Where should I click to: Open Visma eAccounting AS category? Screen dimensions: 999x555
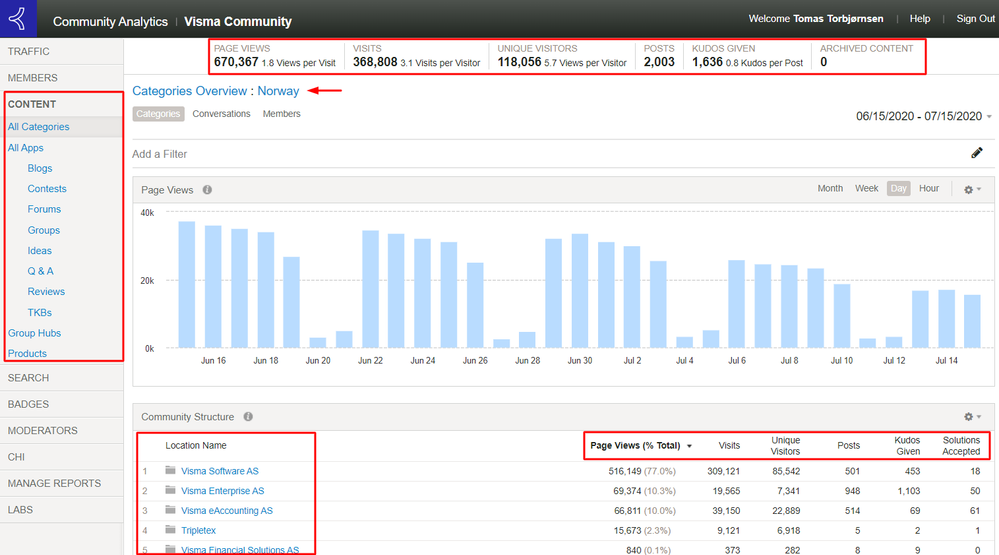pos(227,510)
